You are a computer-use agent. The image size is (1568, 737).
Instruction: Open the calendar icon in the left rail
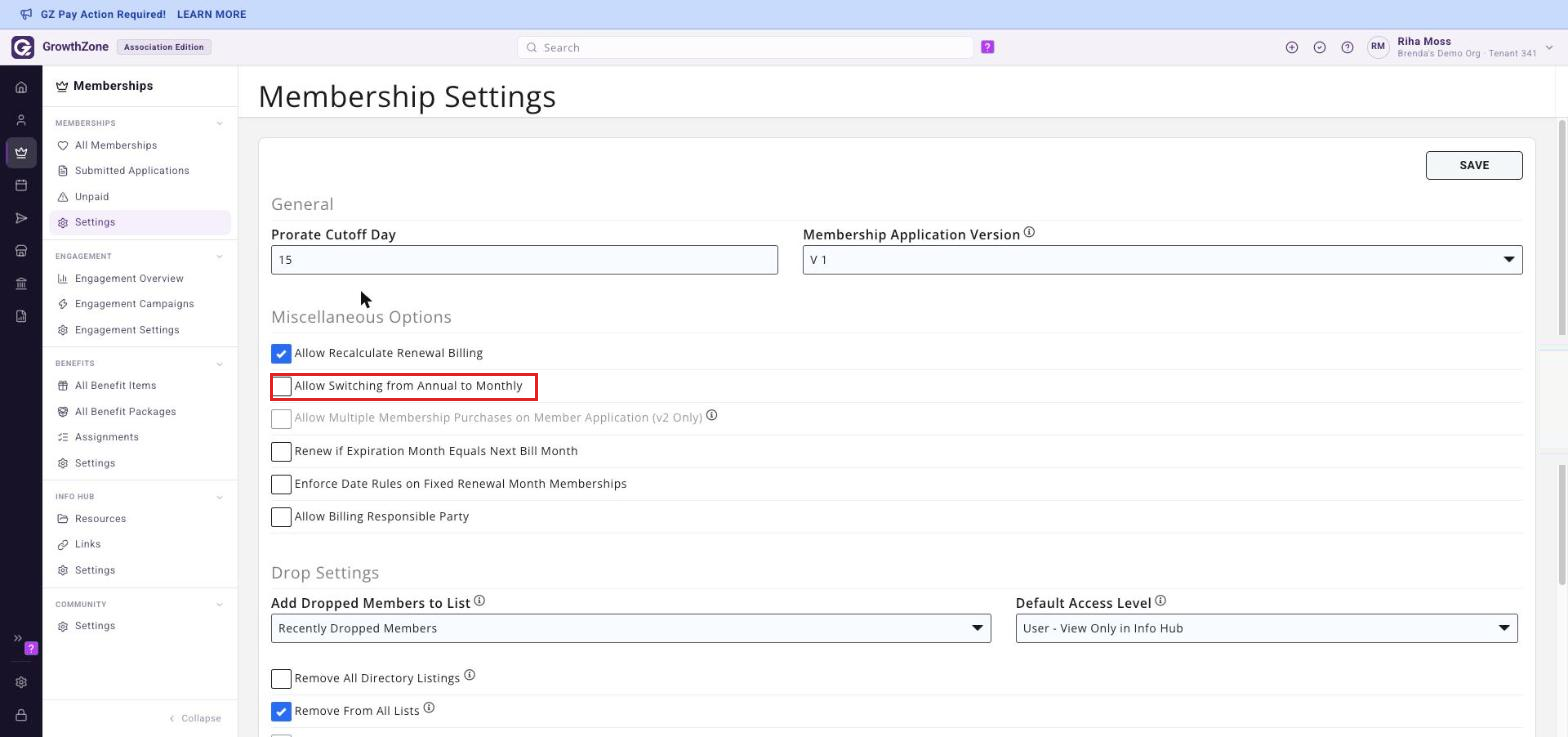(21, 185)
